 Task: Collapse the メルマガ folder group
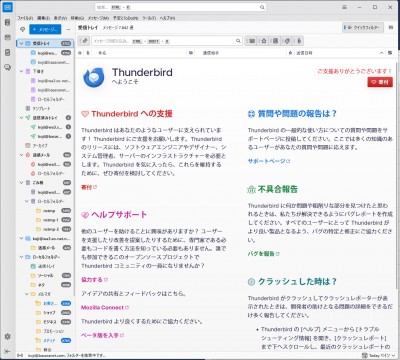coord(27,294)
